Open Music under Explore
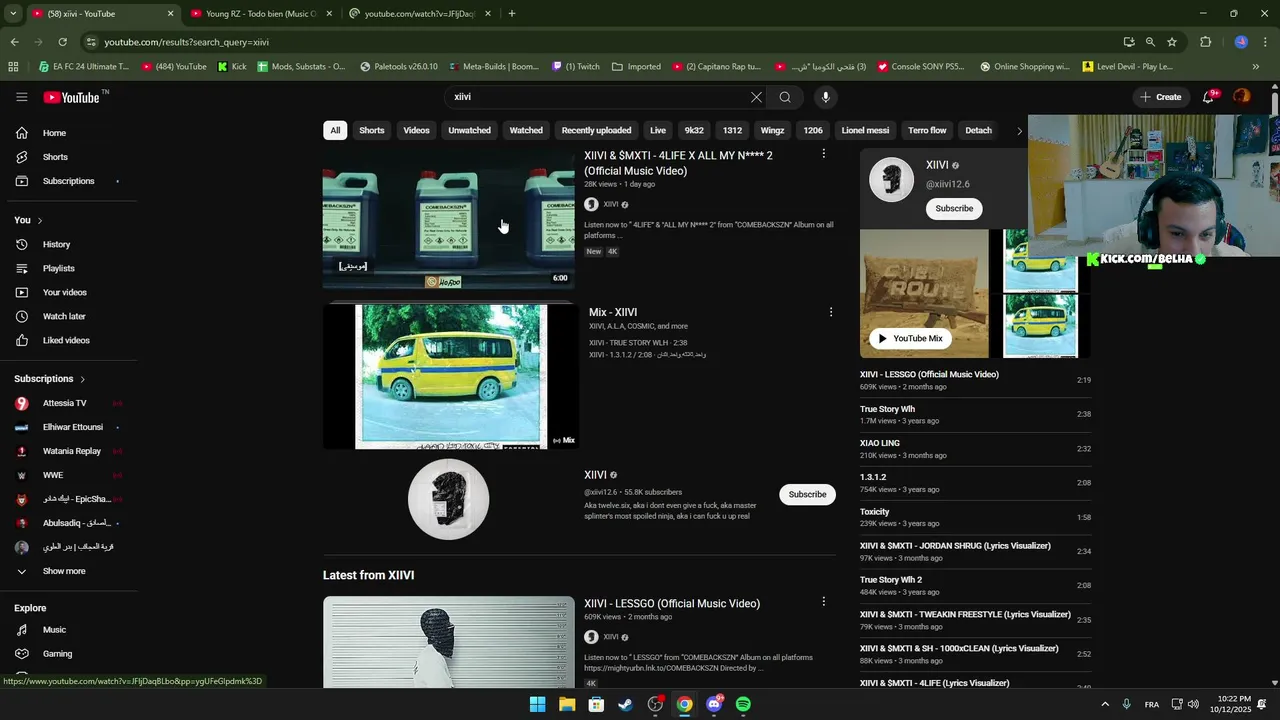 (x=54, y=630)
